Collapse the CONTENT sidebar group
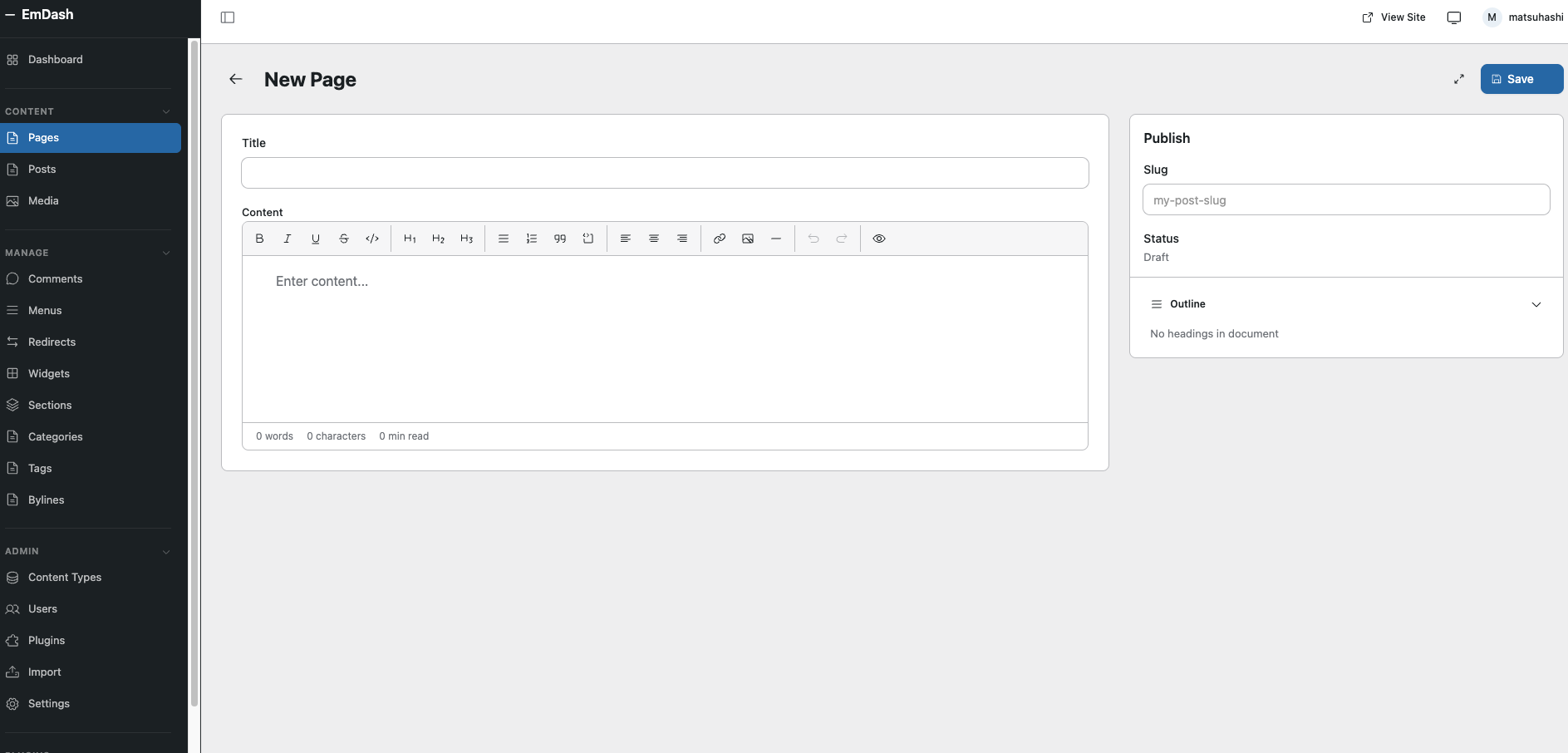 (166, 111)
